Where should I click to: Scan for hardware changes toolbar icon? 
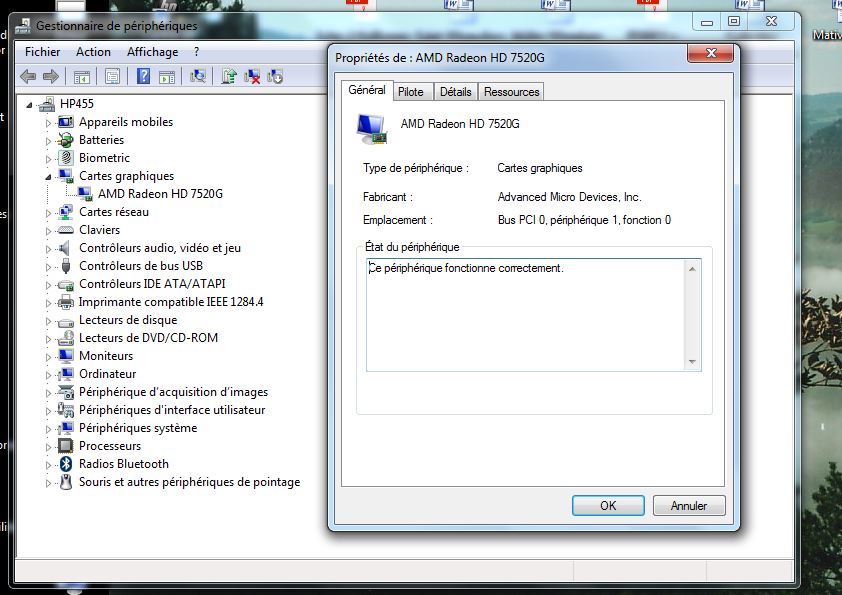(x=198, y=76)
